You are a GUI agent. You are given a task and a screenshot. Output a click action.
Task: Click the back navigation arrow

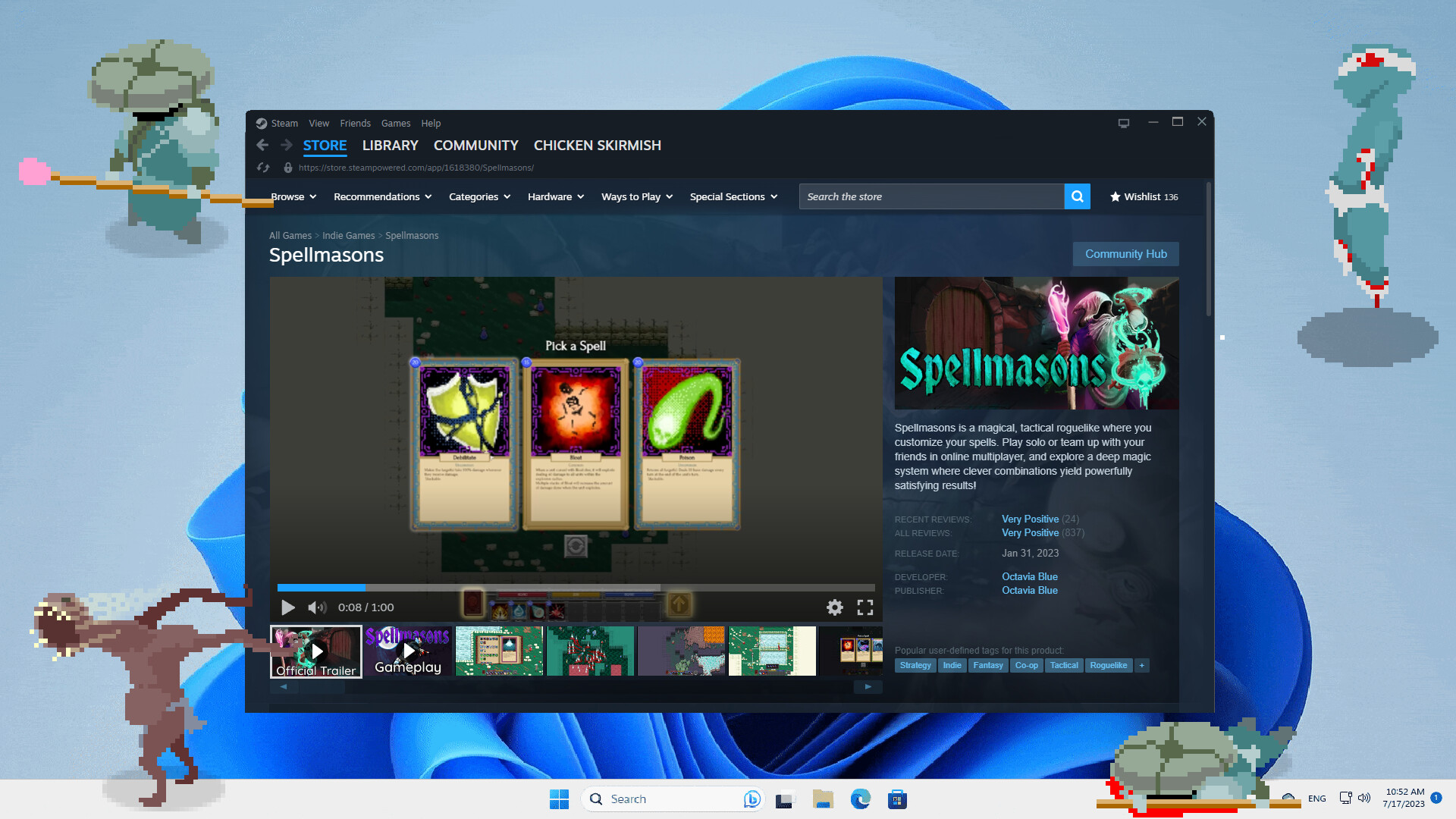coord(262,145)
